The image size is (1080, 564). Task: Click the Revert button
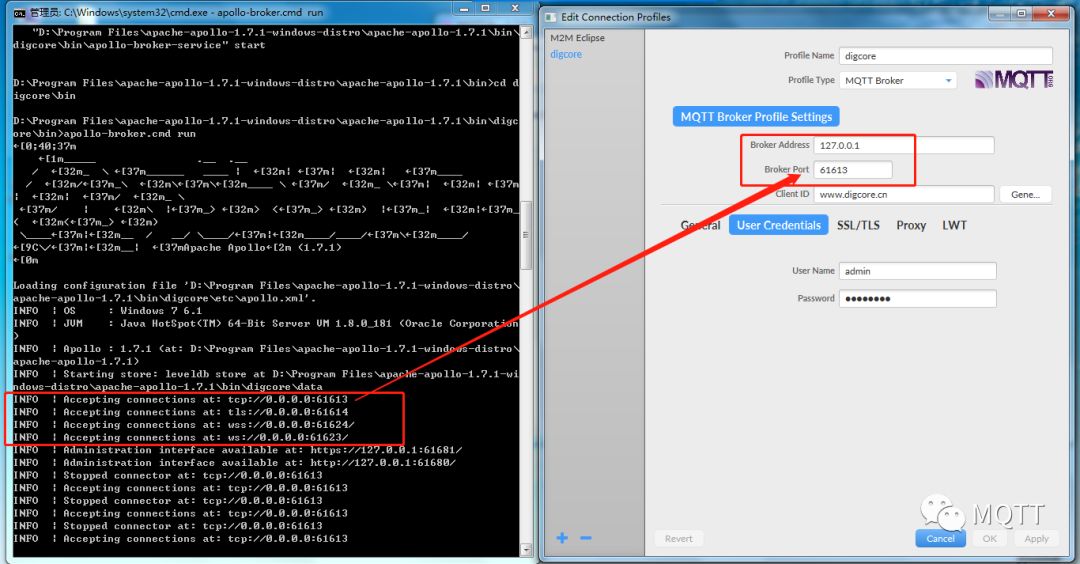click(x=678, y=539)
